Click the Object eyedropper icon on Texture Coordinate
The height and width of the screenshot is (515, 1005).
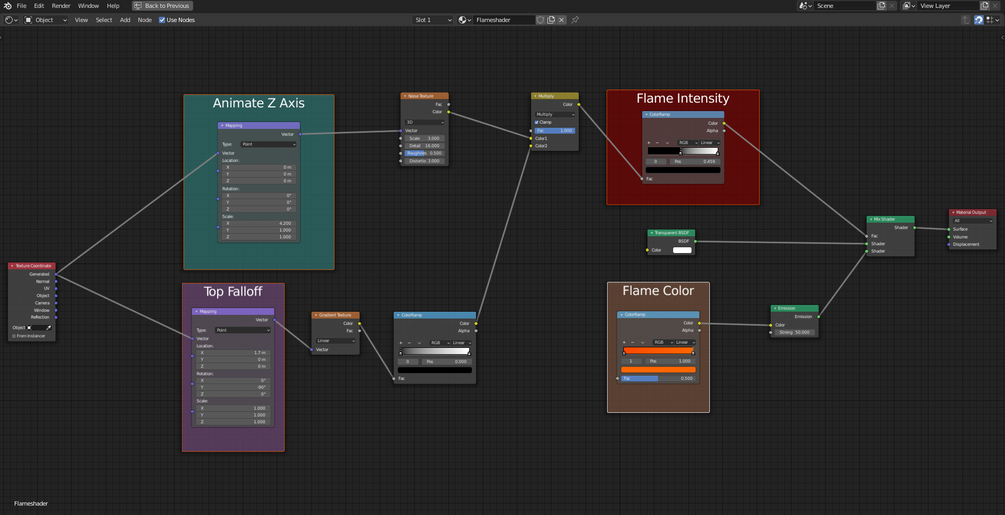[48, 327]
